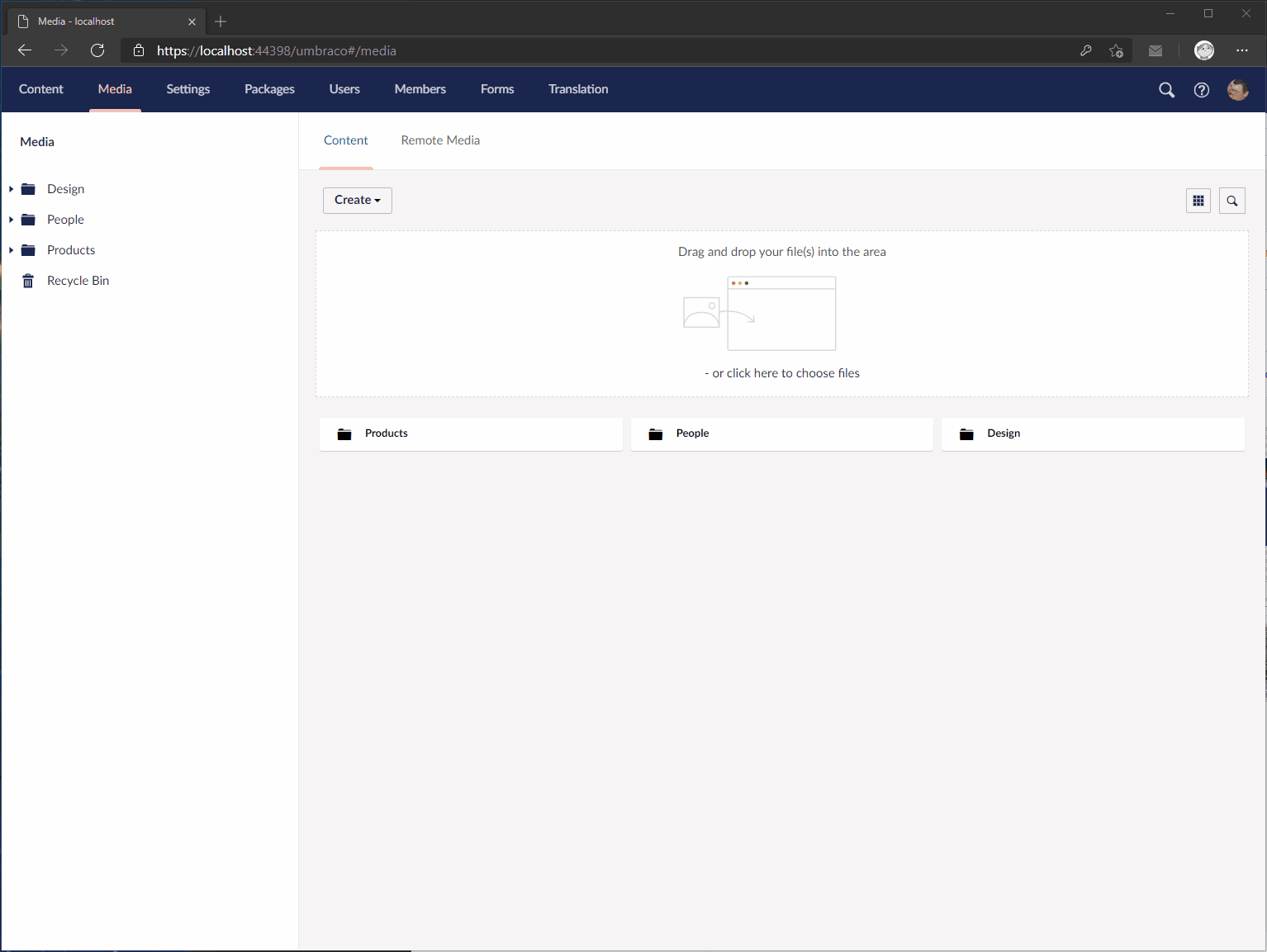Open the Packages section
1267x952 pixels.
pyautogui.click(x=269, y=89)
